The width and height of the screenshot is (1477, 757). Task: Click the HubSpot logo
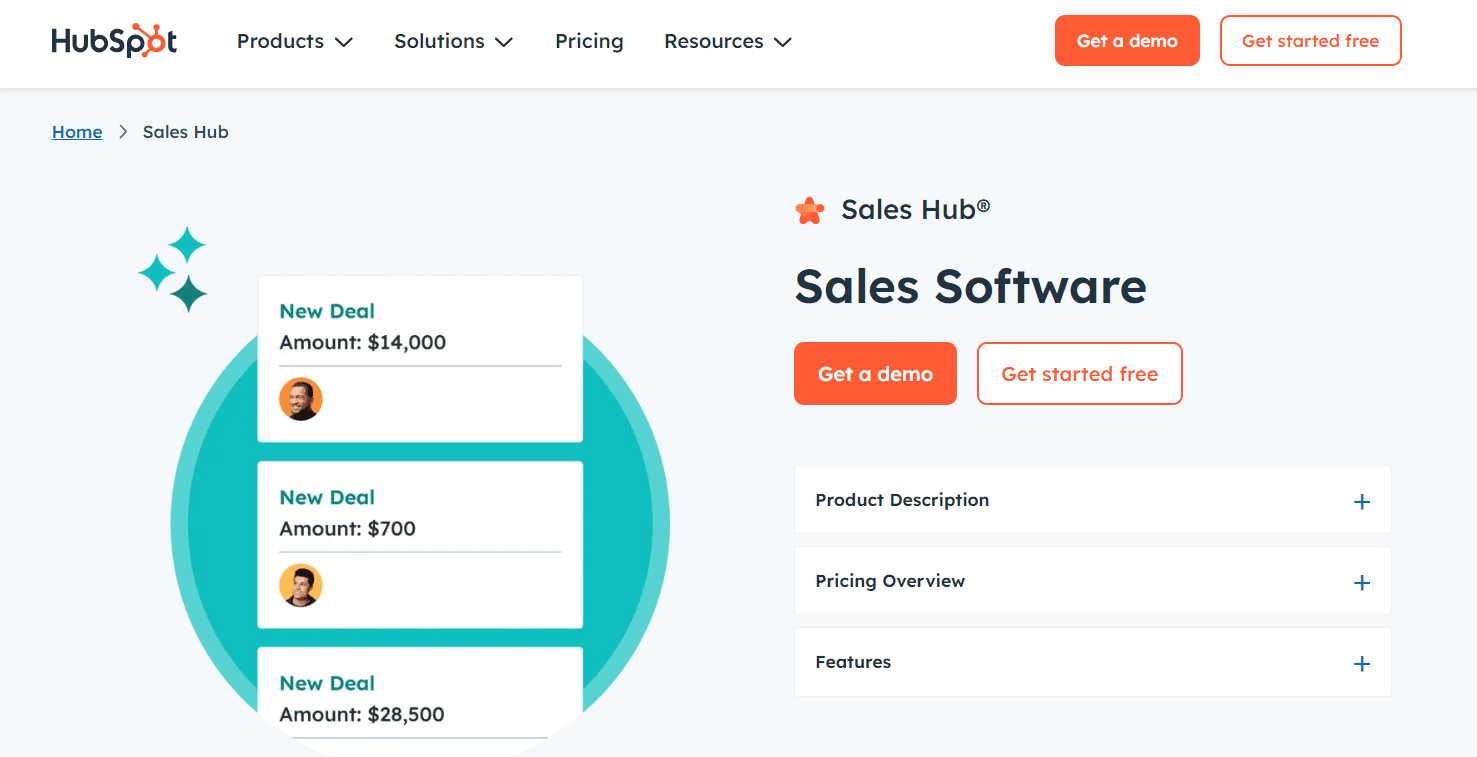click(114, 41)
